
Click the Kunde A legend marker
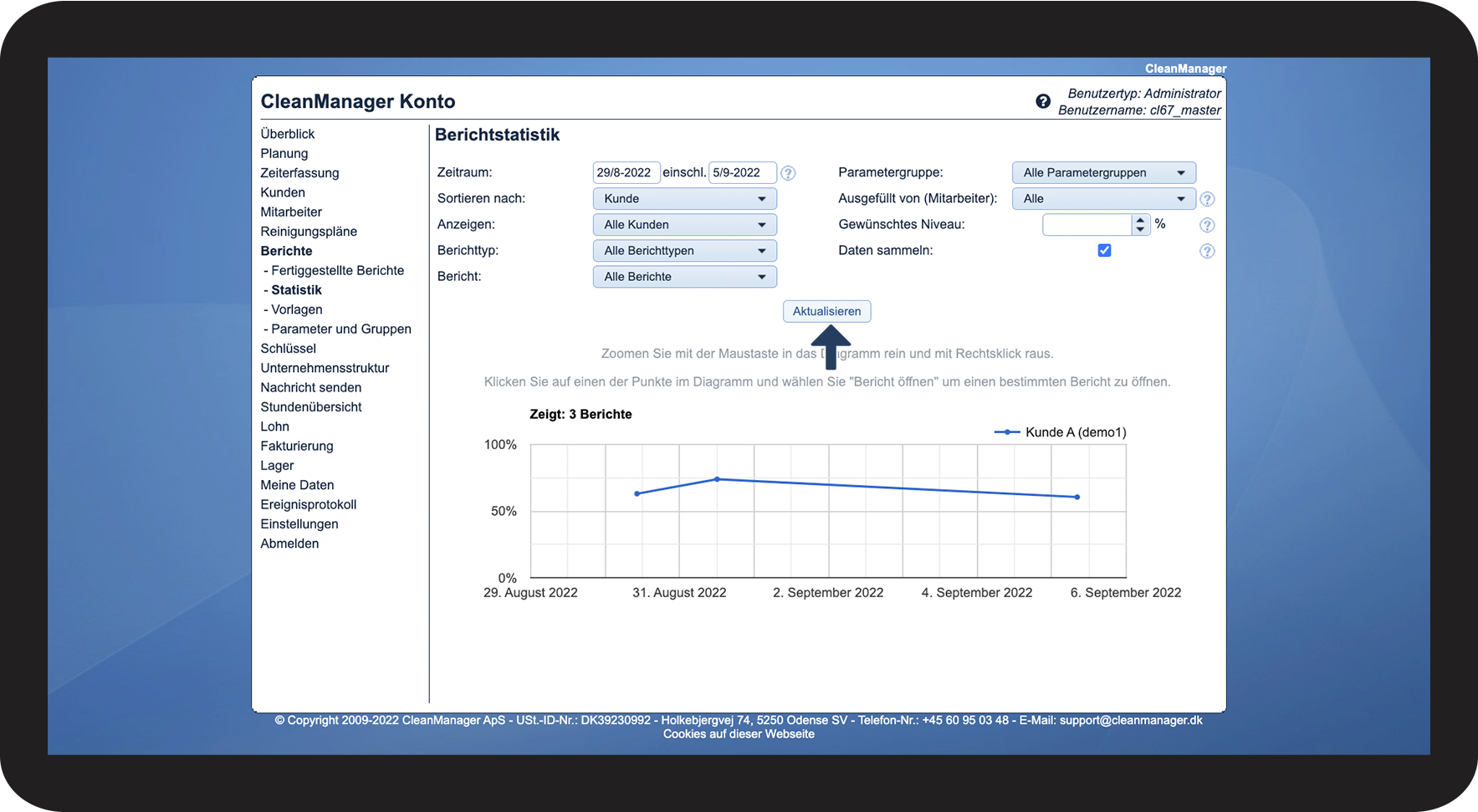[x=1006, y=432]
